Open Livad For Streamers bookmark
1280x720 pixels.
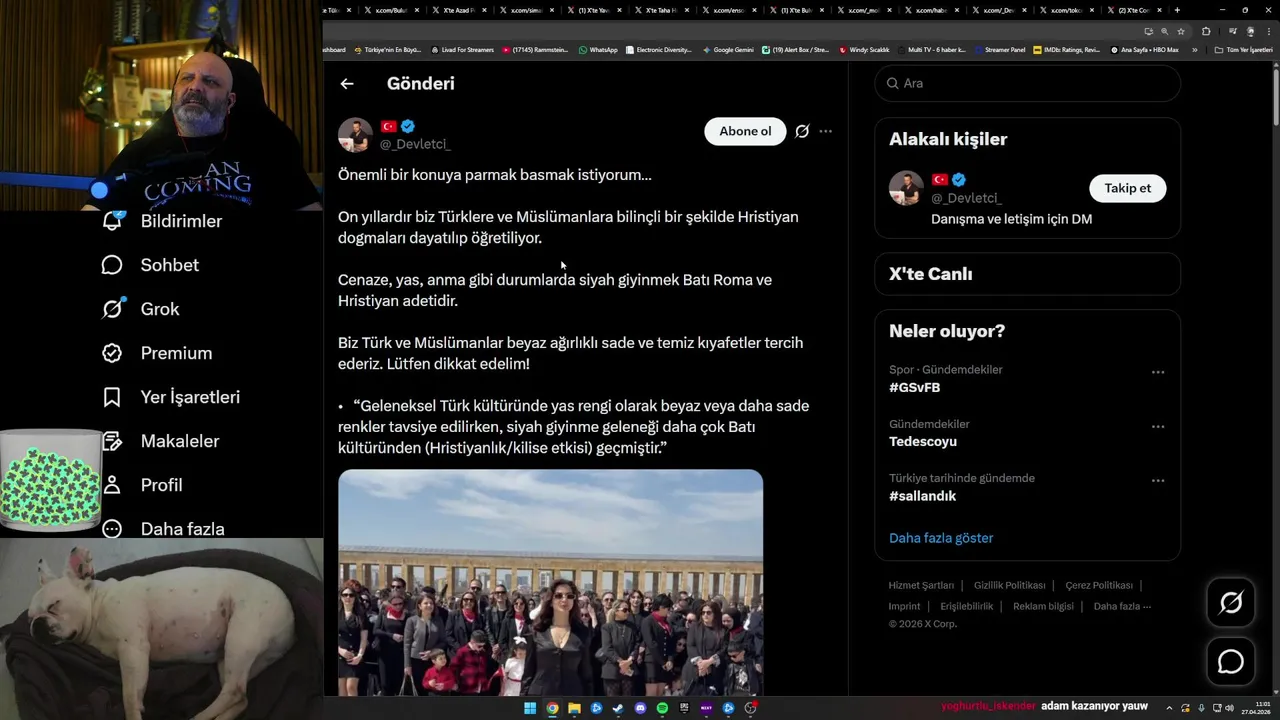tap(462, 50)
